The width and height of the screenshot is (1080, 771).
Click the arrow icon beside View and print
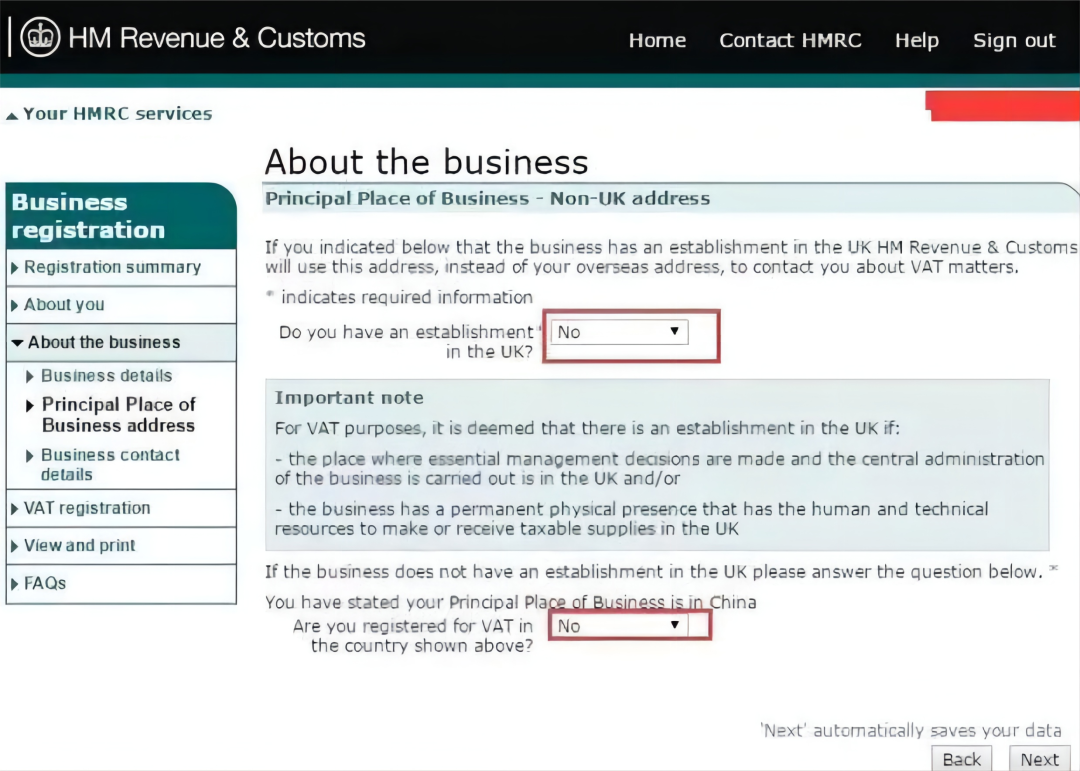point(14,546)
